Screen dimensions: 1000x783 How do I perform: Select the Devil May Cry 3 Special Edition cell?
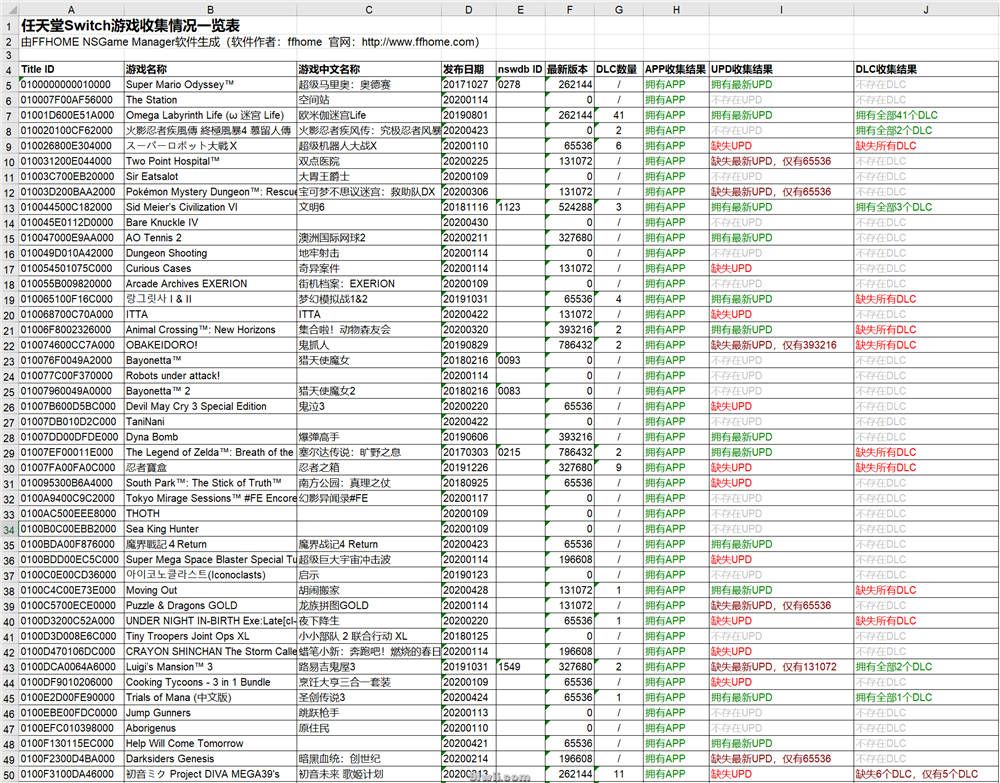click(x=210, y=406)
